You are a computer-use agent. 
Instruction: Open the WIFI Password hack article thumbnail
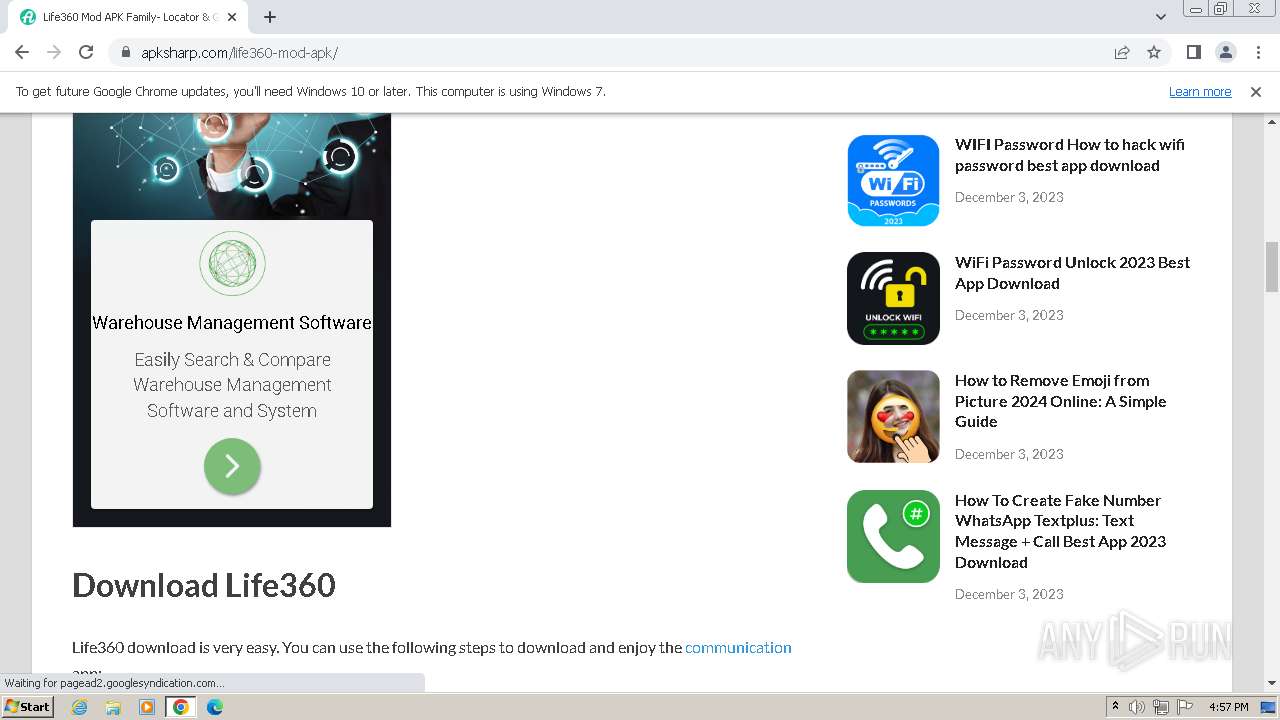pos(893,180)
